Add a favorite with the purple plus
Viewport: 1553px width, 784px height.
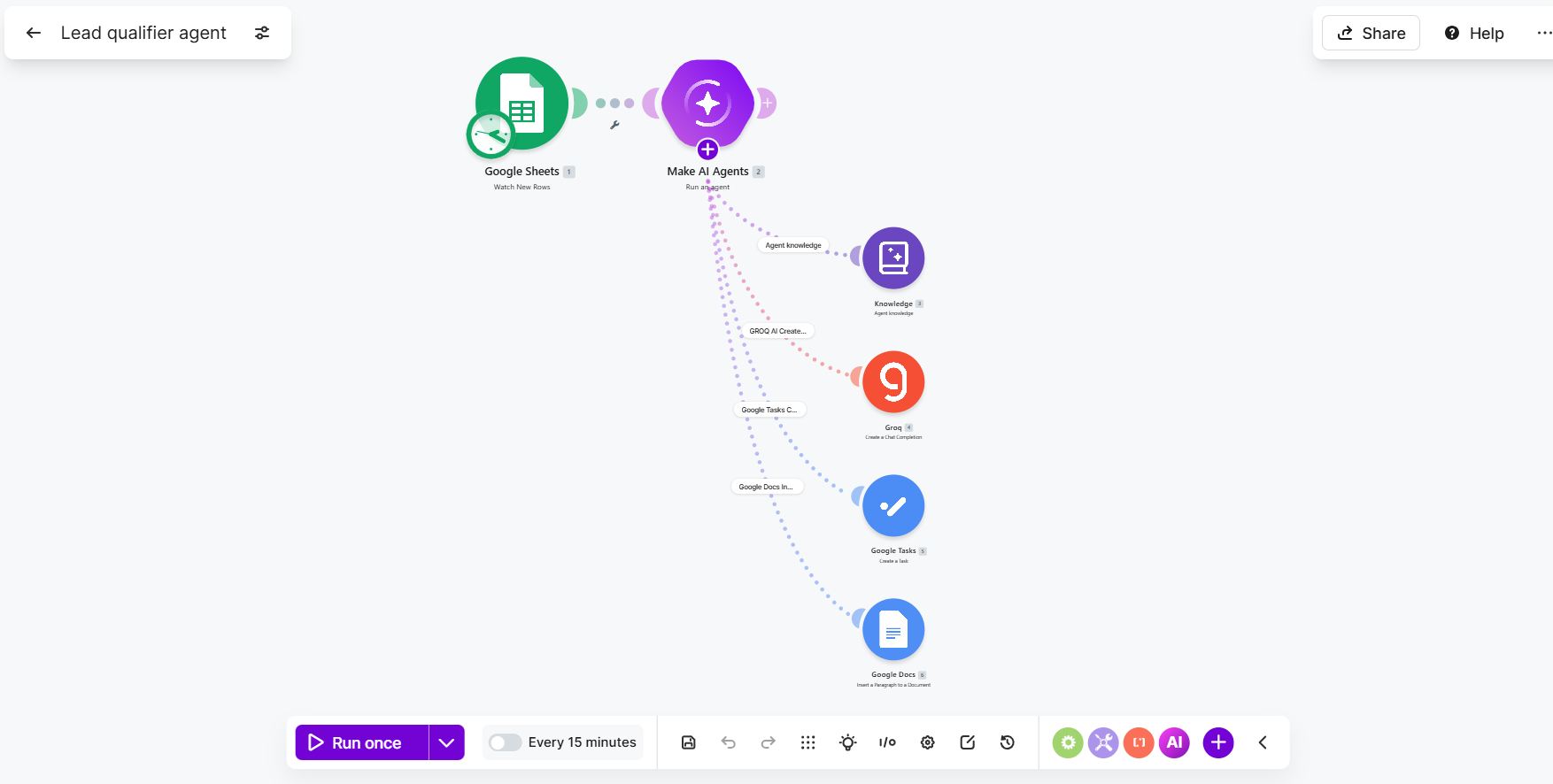1218,742
